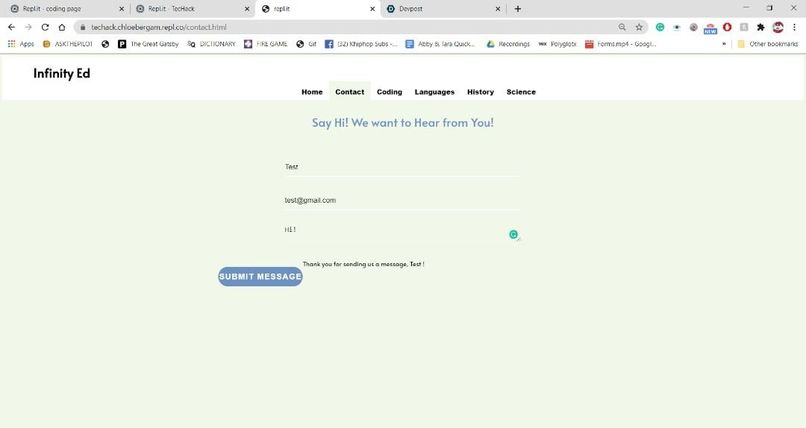Open the Polyglots bookmark
This screenshot has width=806, height=428.
click(557, 44)
